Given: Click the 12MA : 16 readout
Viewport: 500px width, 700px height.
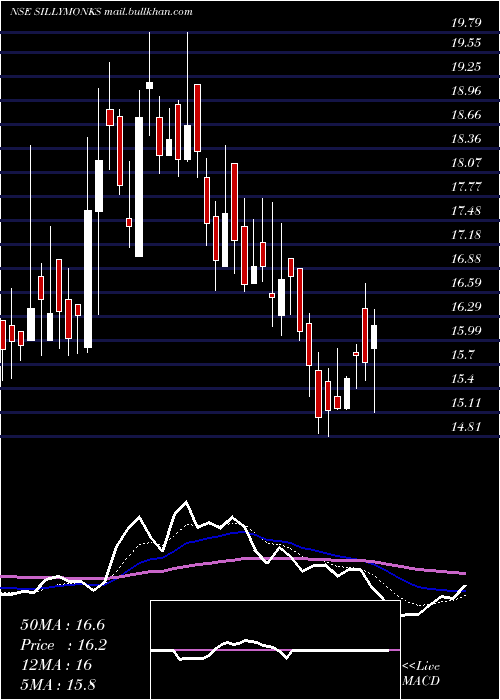Looking at the screenshot, I should (x=56, y=665).
